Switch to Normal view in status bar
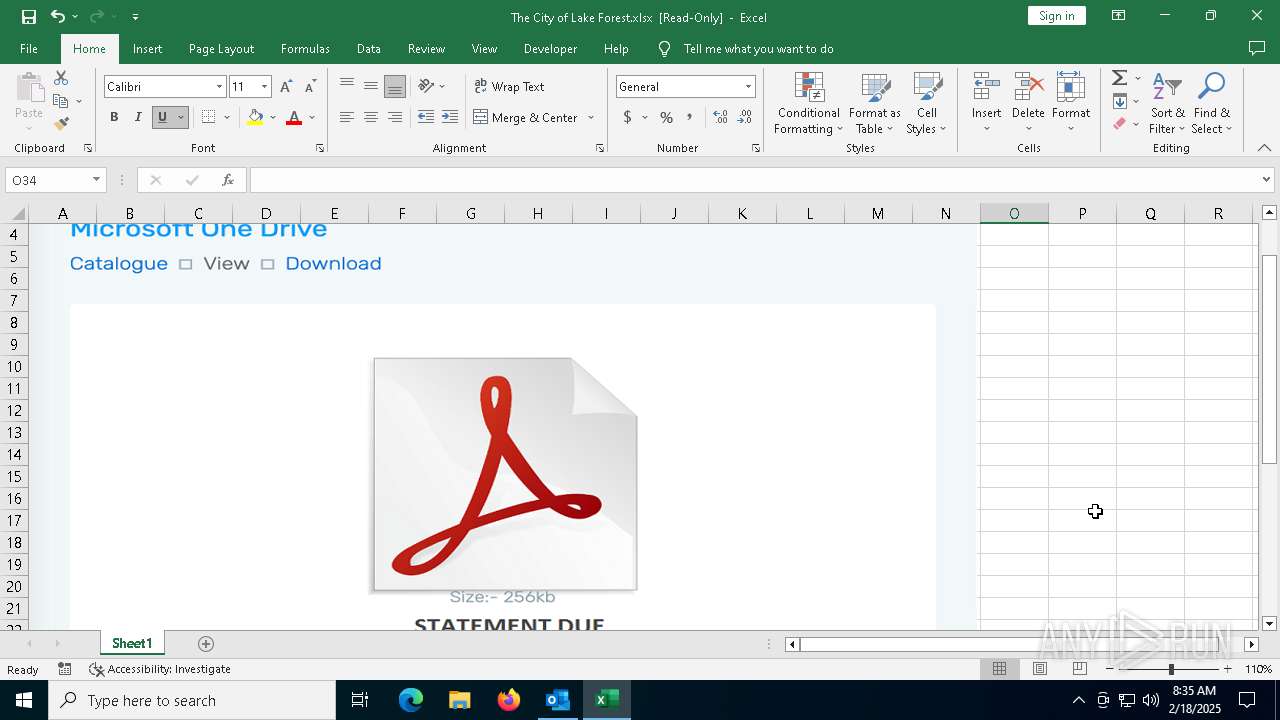1280x720 pixels. click(x=999, y=669)
